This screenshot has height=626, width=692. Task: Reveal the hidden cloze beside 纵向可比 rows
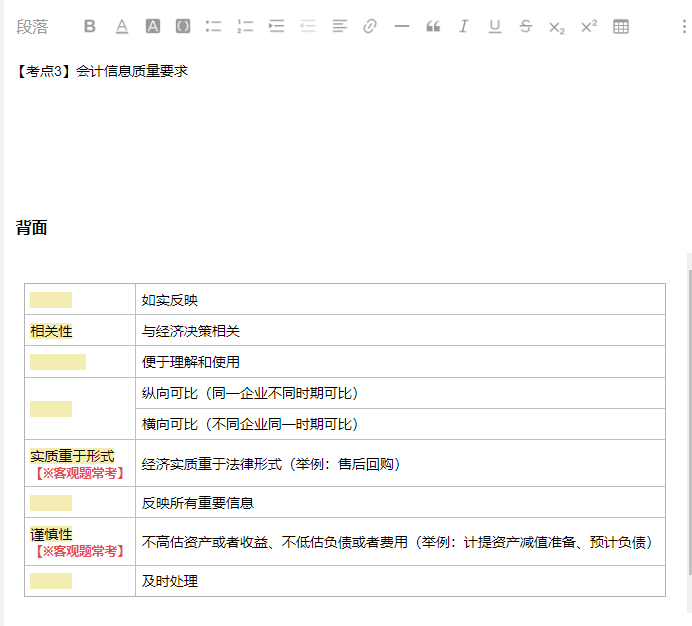[51, 409]
